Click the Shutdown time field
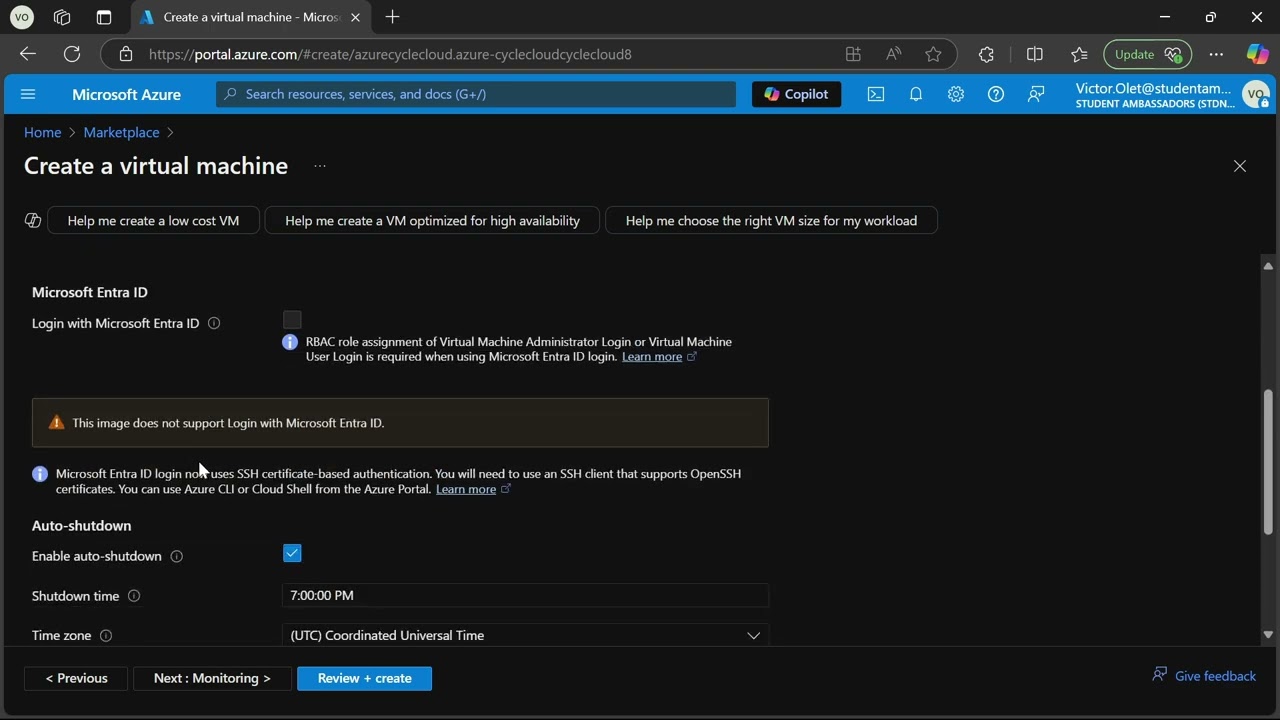The image size is (1280, 720). click(525, 595)
